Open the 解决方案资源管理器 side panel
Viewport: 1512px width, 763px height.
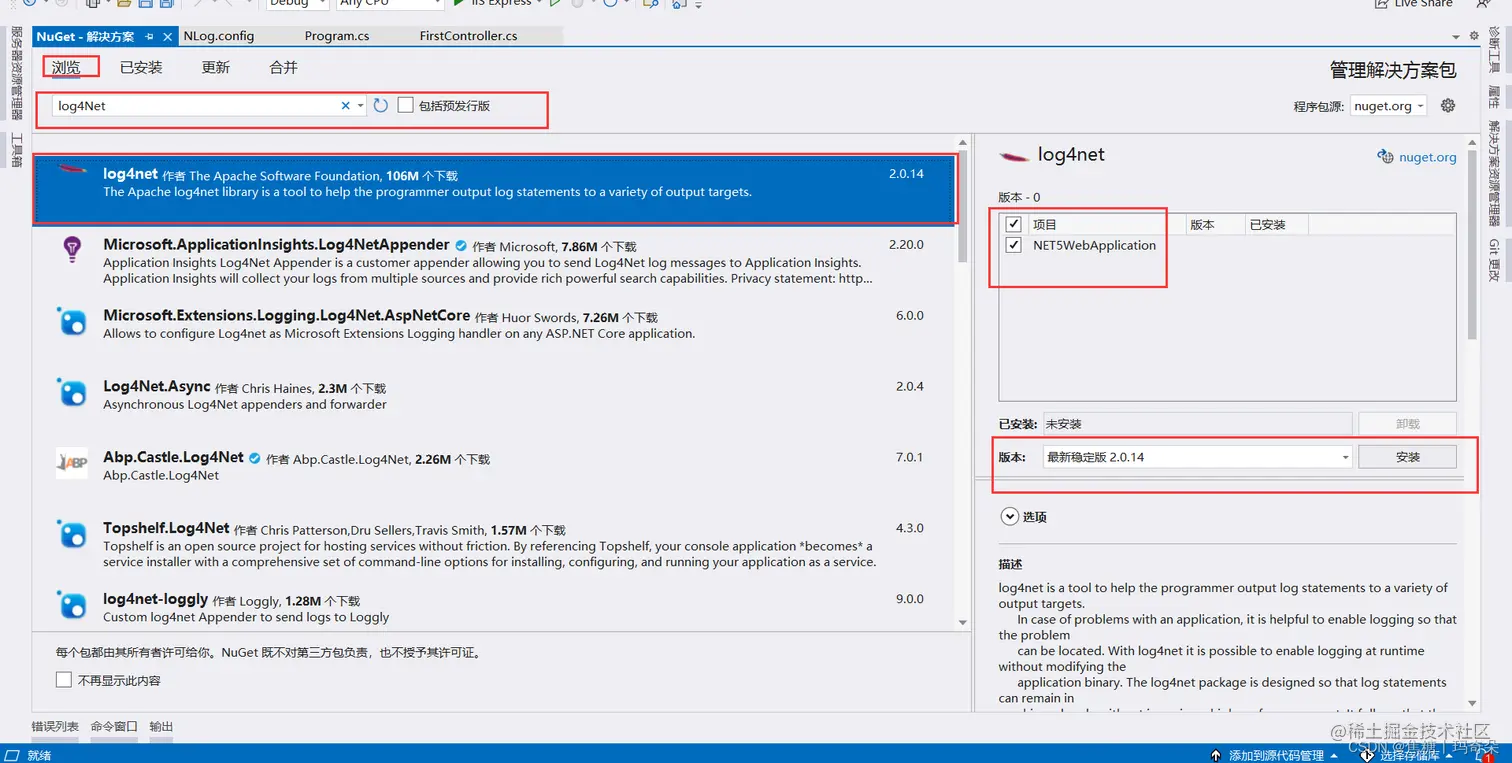point(1494,174)
